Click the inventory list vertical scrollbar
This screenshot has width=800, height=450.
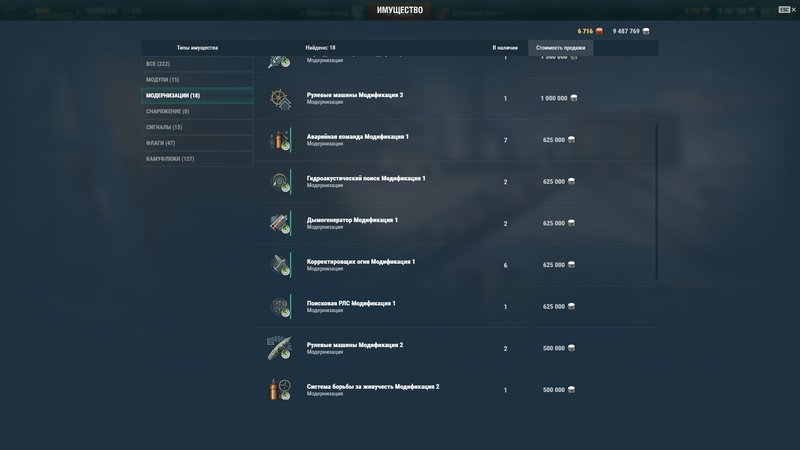coord(657,200)
